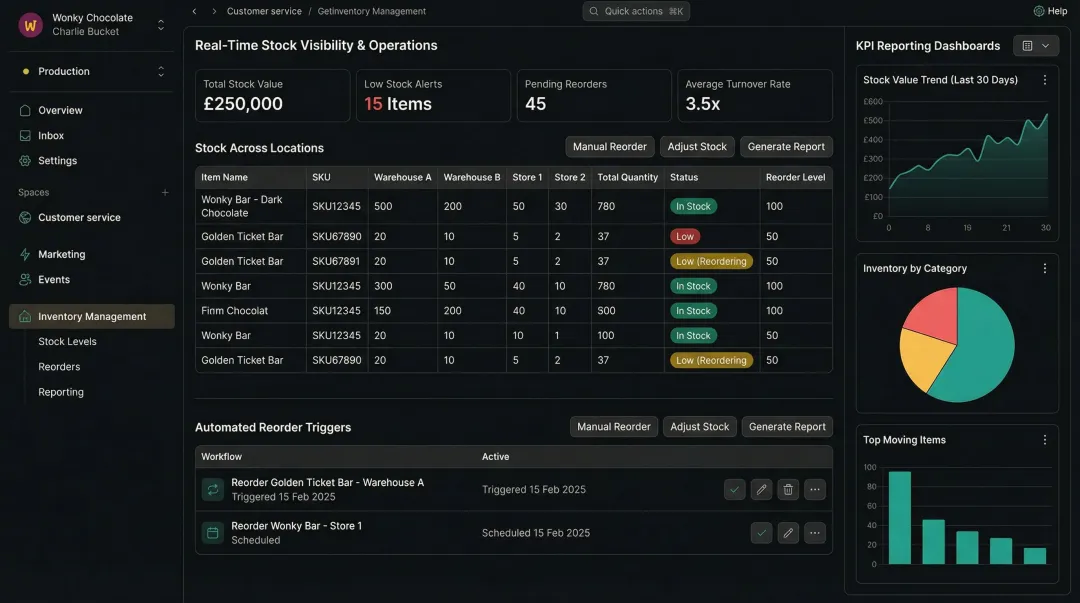Click the Manual Reorder button
This screenshot has width=1080, height=603.
[609, 146]
